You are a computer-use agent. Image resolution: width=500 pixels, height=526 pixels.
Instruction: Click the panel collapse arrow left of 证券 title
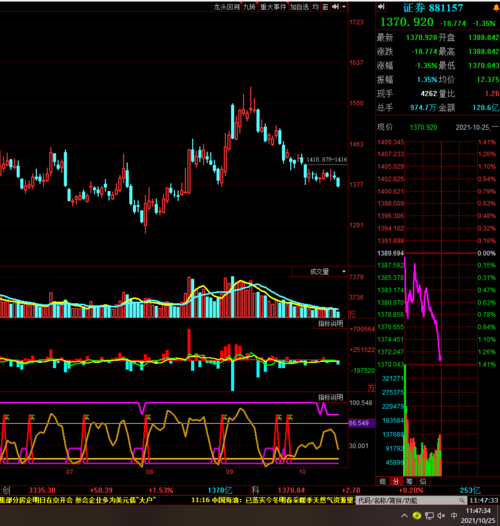(x=382, y=7)
